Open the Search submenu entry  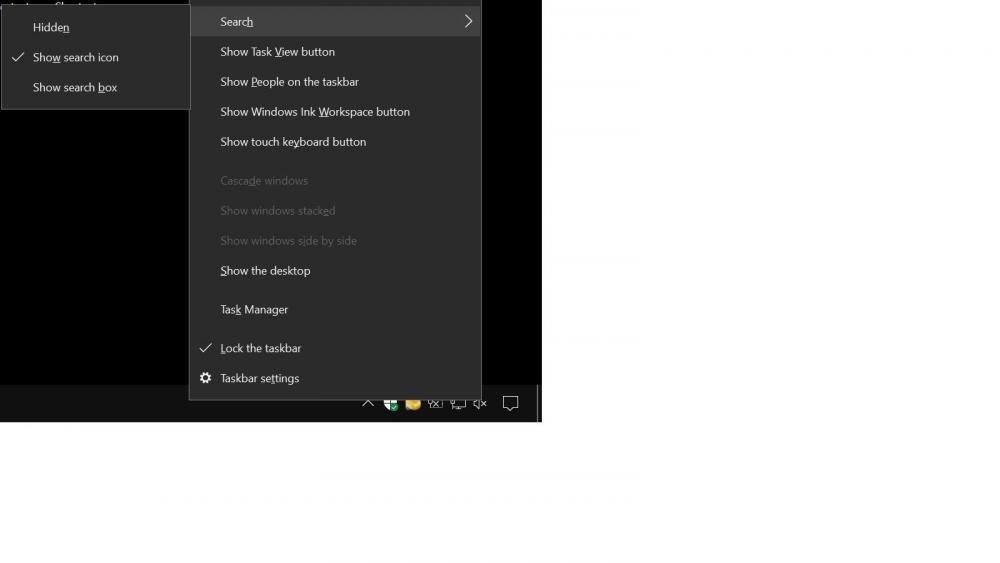coord(335,22)
